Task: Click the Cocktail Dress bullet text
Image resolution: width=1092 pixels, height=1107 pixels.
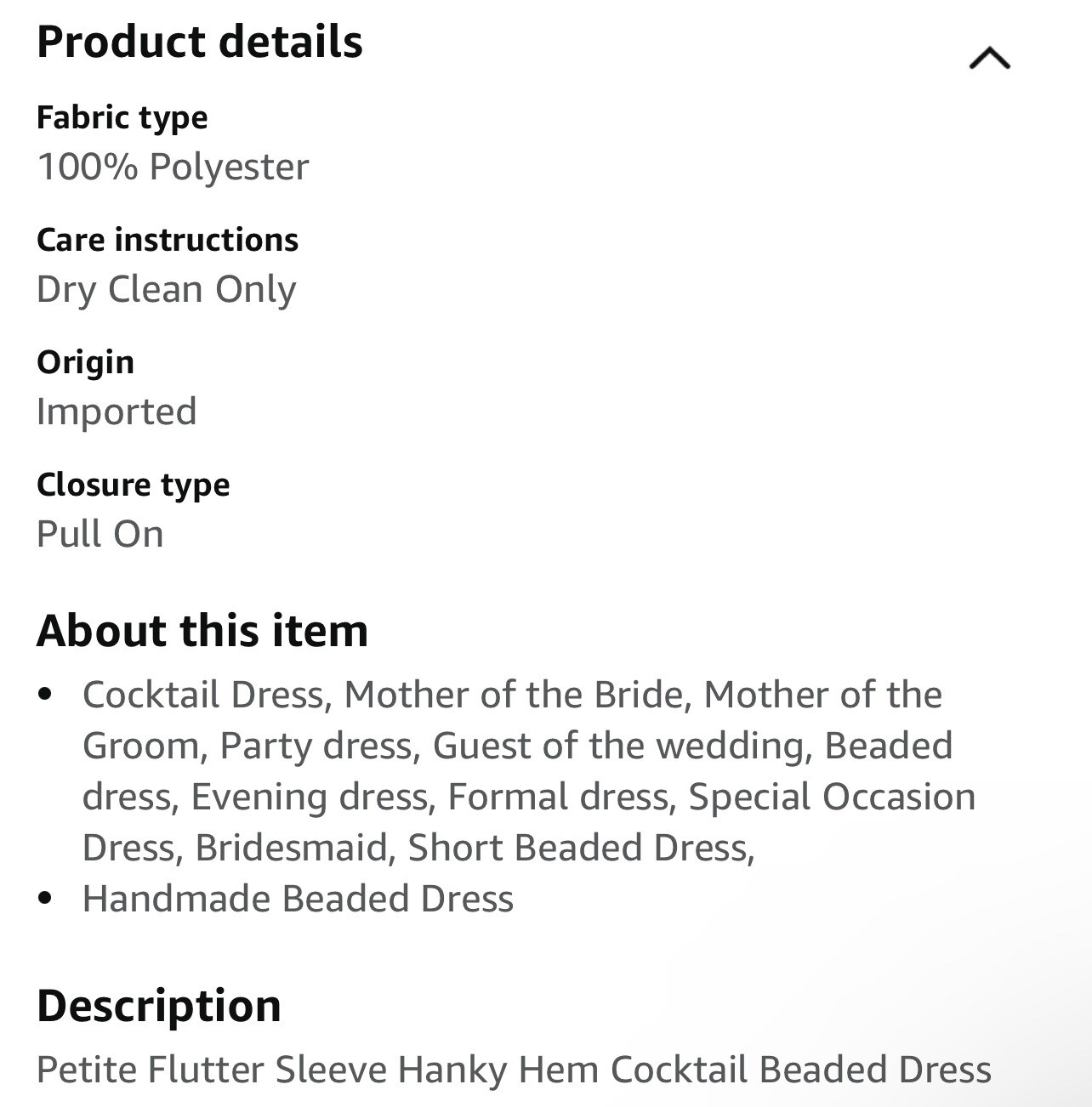Action: tap(529, 771)
